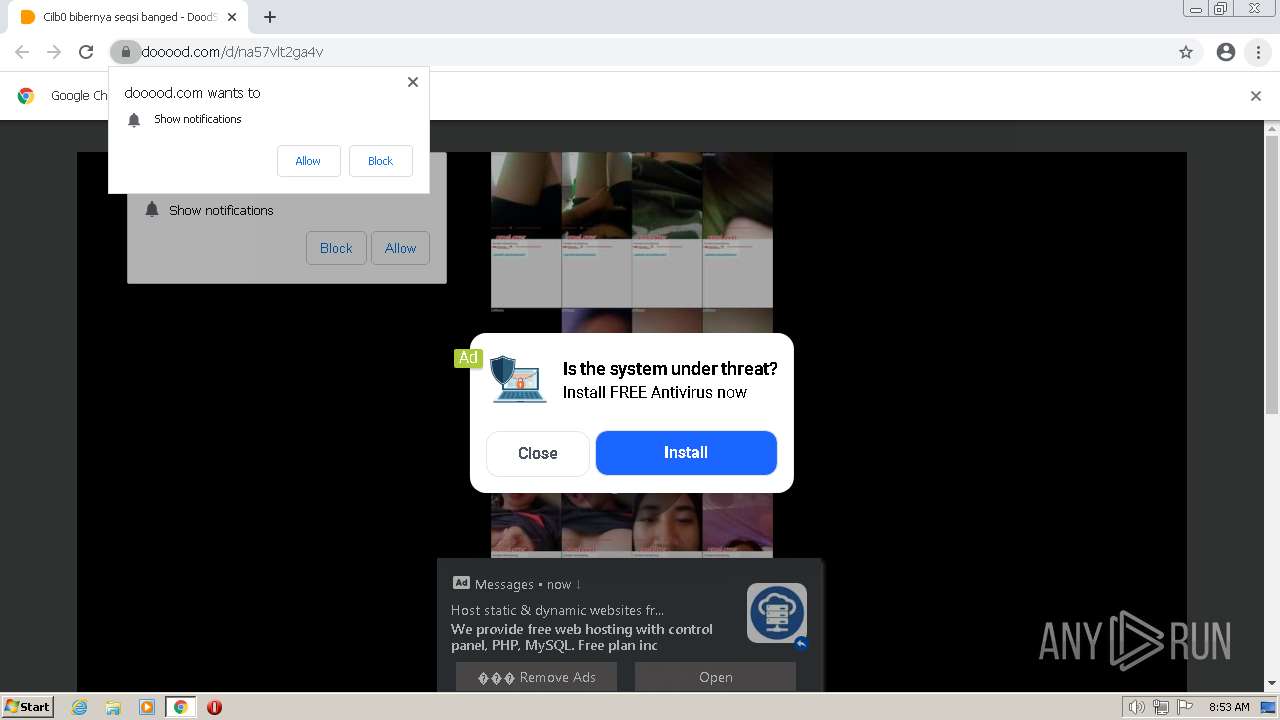The width and height of the screenshot is (1280, 720).
Task: Click the fake gray Allow button
Action: (x=400, y=248)
